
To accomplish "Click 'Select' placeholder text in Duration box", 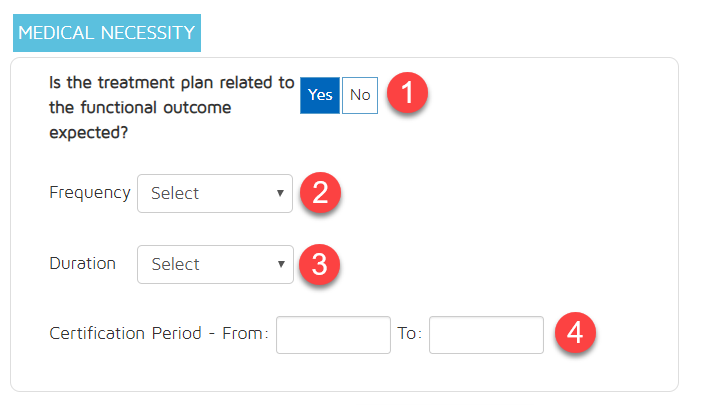I will pyautogui.click(x=175, y=265).
